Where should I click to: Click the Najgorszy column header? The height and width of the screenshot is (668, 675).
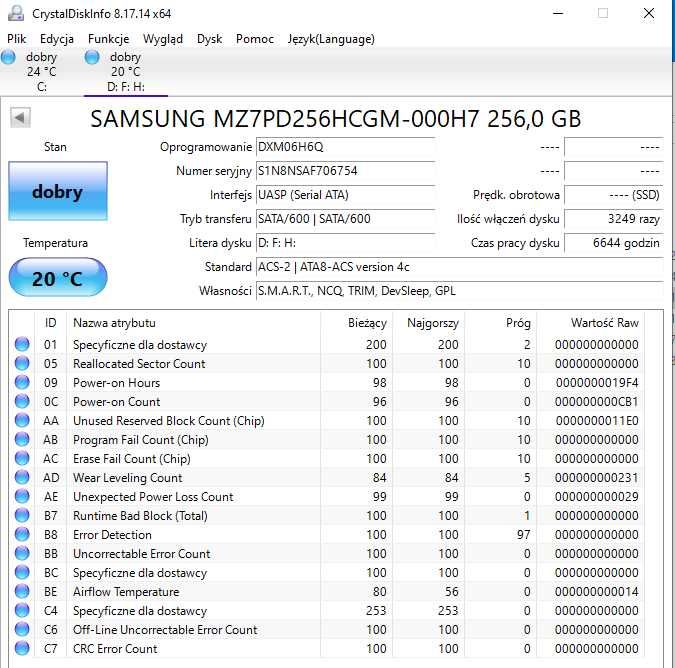428,323
